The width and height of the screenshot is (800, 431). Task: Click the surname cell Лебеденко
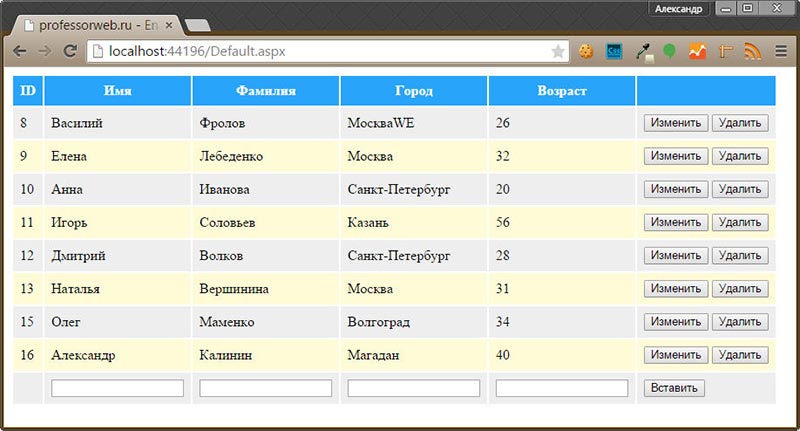[x=266, y=156]
